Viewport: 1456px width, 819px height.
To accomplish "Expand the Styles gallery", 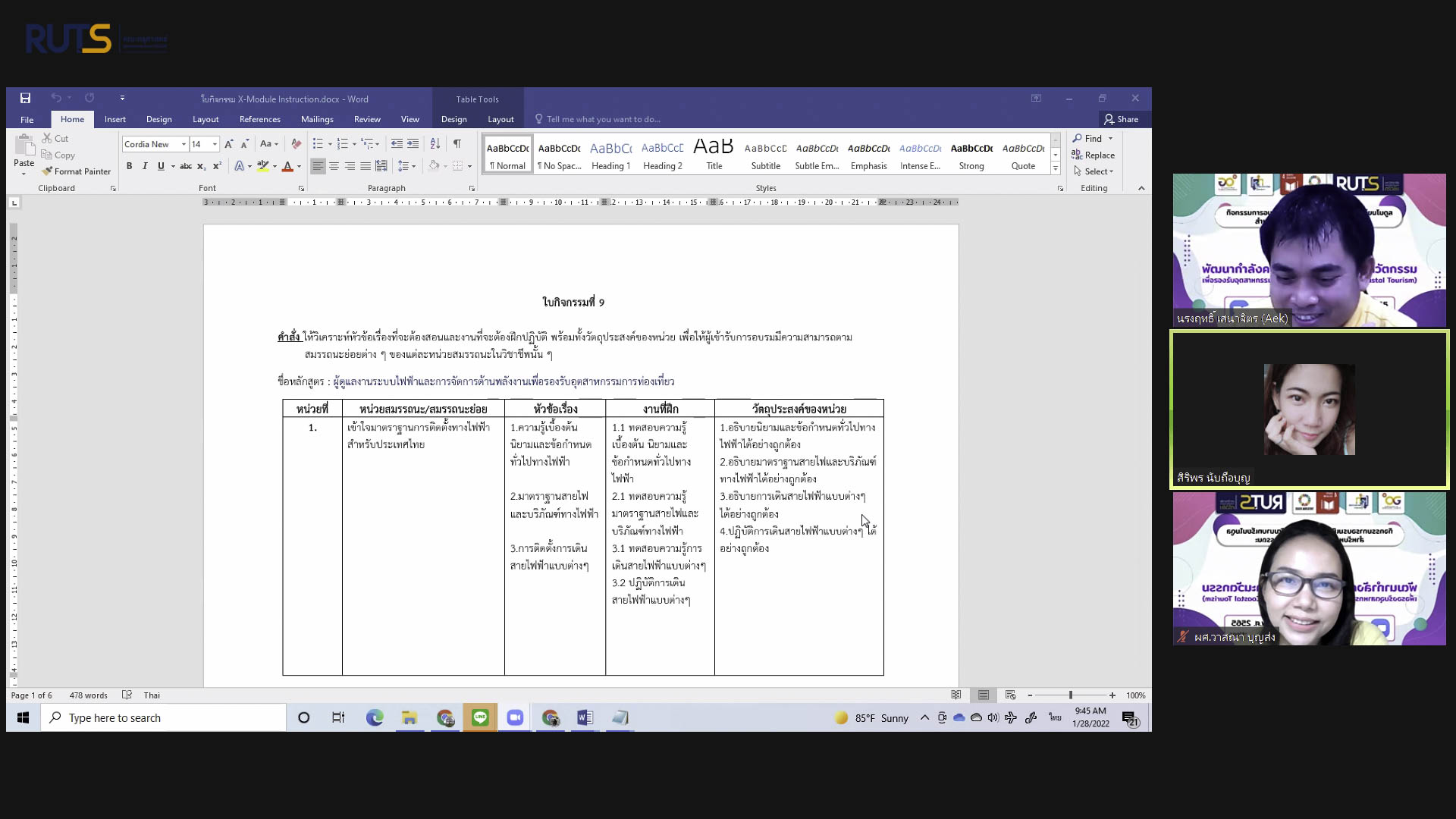I will (x=1055, y=168).
